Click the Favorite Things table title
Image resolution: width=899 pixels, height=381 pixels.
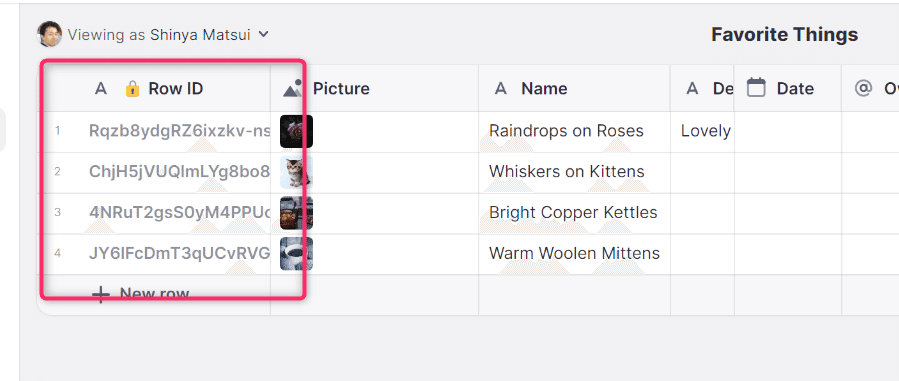point(784,34)
